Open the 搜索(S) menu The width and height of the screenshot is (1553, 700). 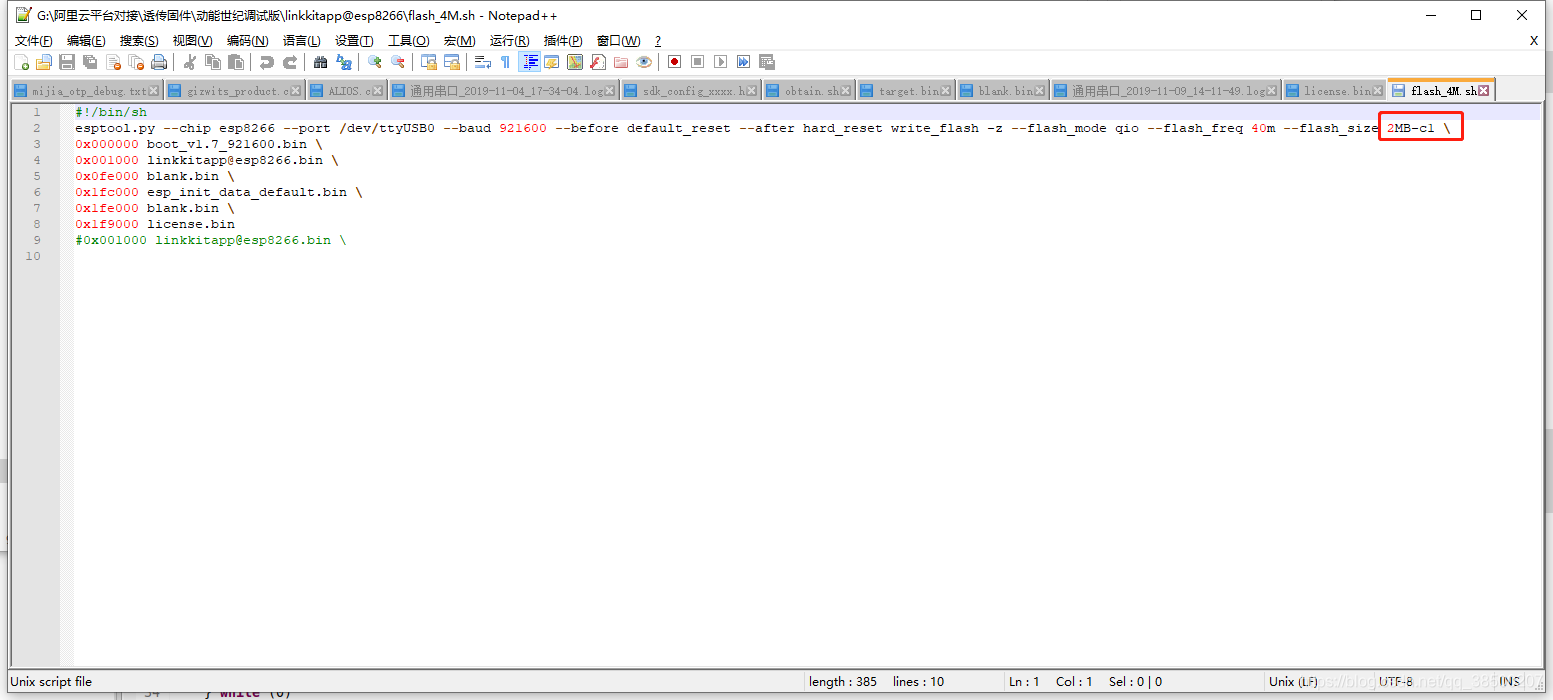[x=139, y=41]
